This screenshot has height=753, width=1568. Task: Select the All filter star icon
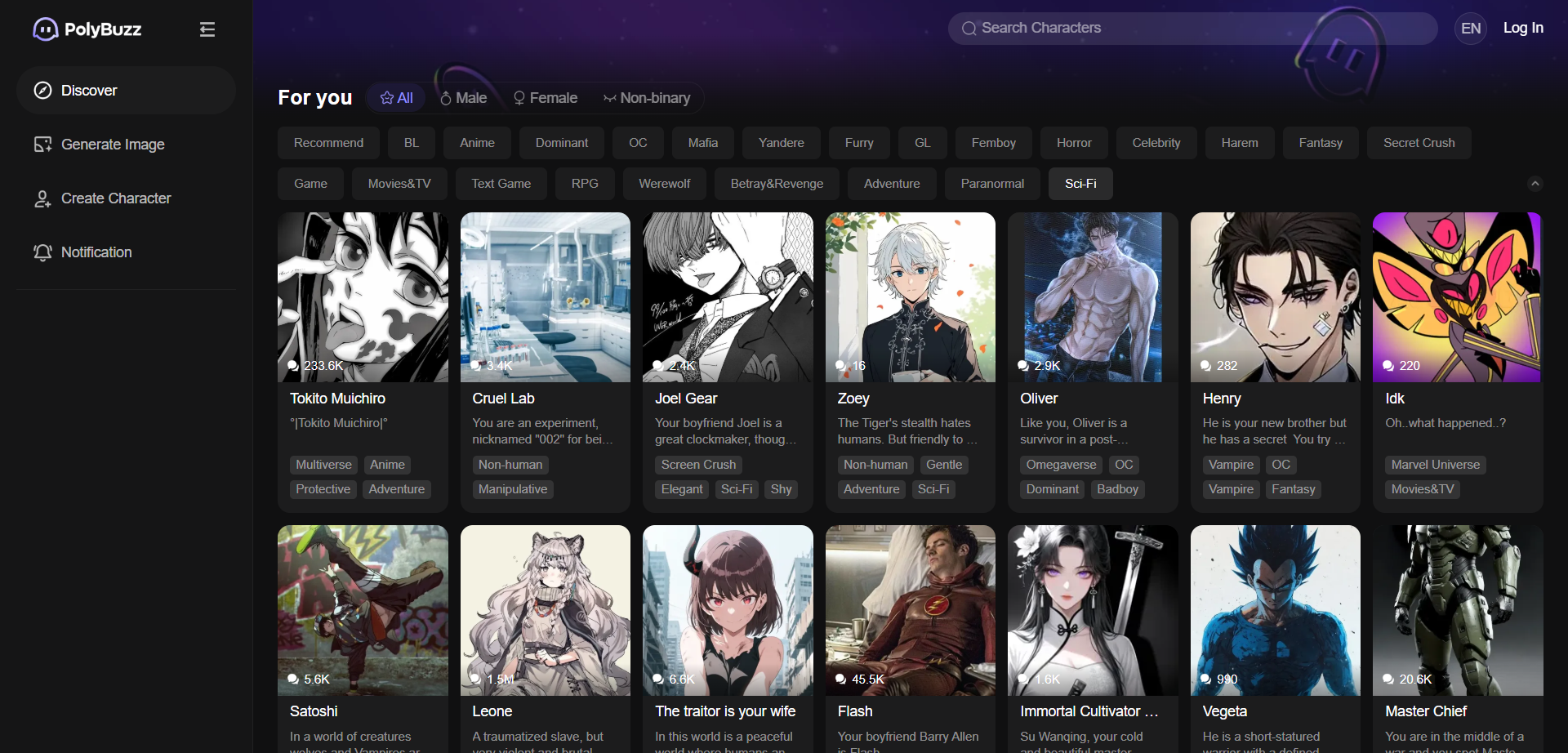click(387, 98)
